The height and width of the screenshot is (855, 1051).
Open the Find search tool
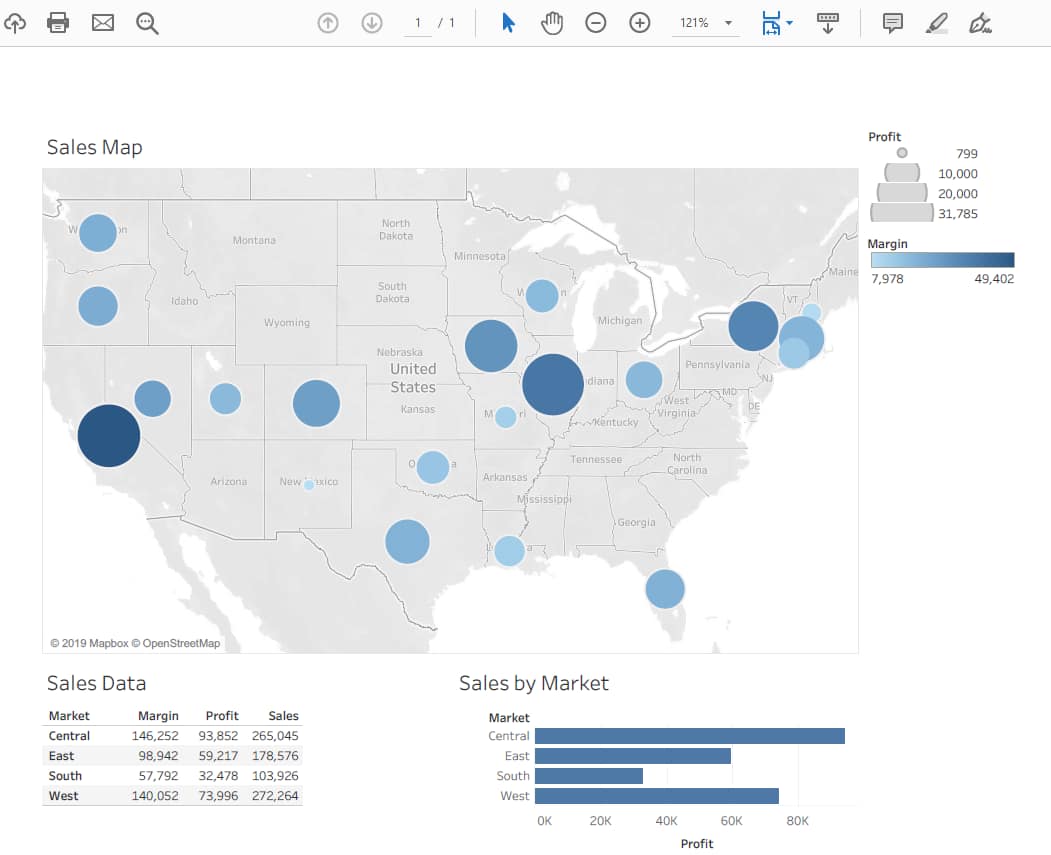coord(147,22)
